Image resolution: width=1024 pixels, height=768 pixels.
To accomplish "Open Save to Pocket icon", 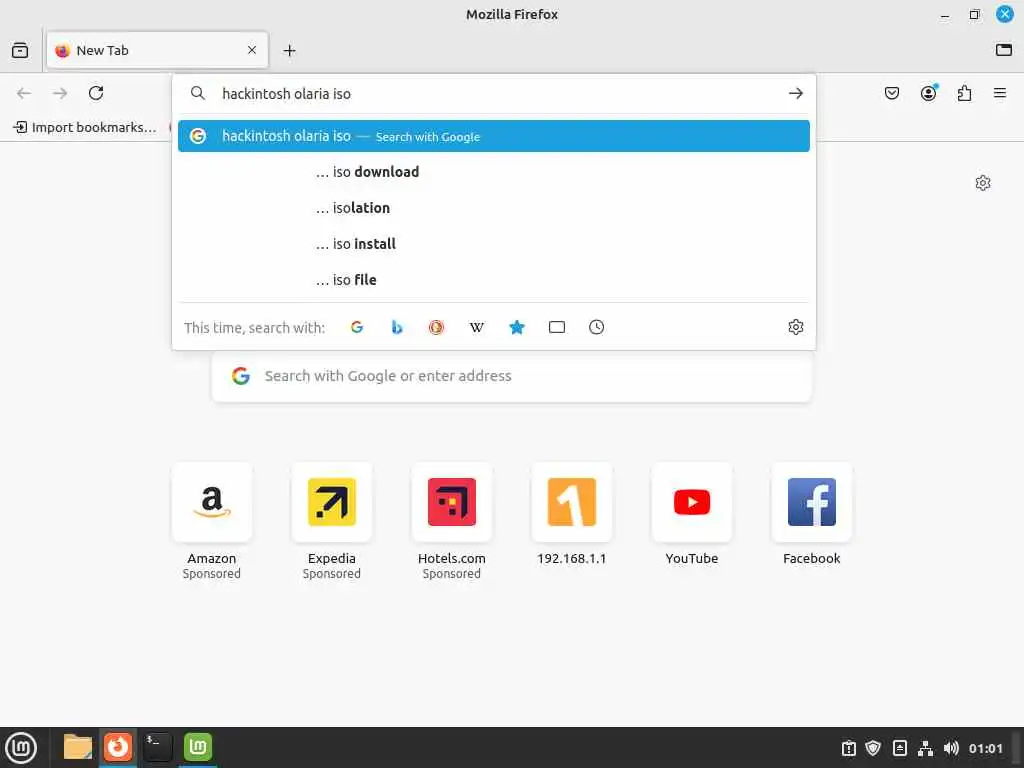I will pyautogui.click(x=891, y=93).
